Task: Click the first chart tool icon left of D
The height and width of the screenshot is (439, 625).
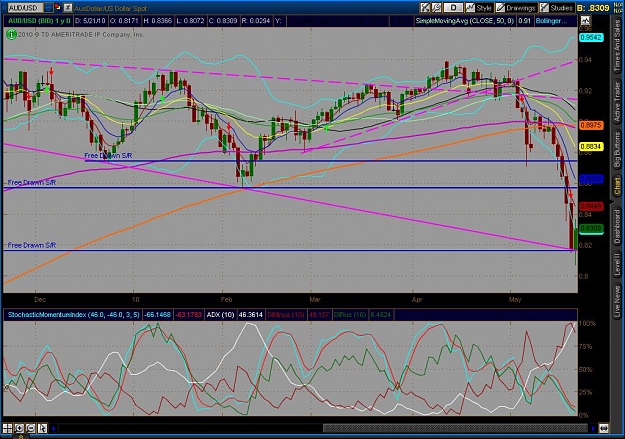Action: point(425,8)
